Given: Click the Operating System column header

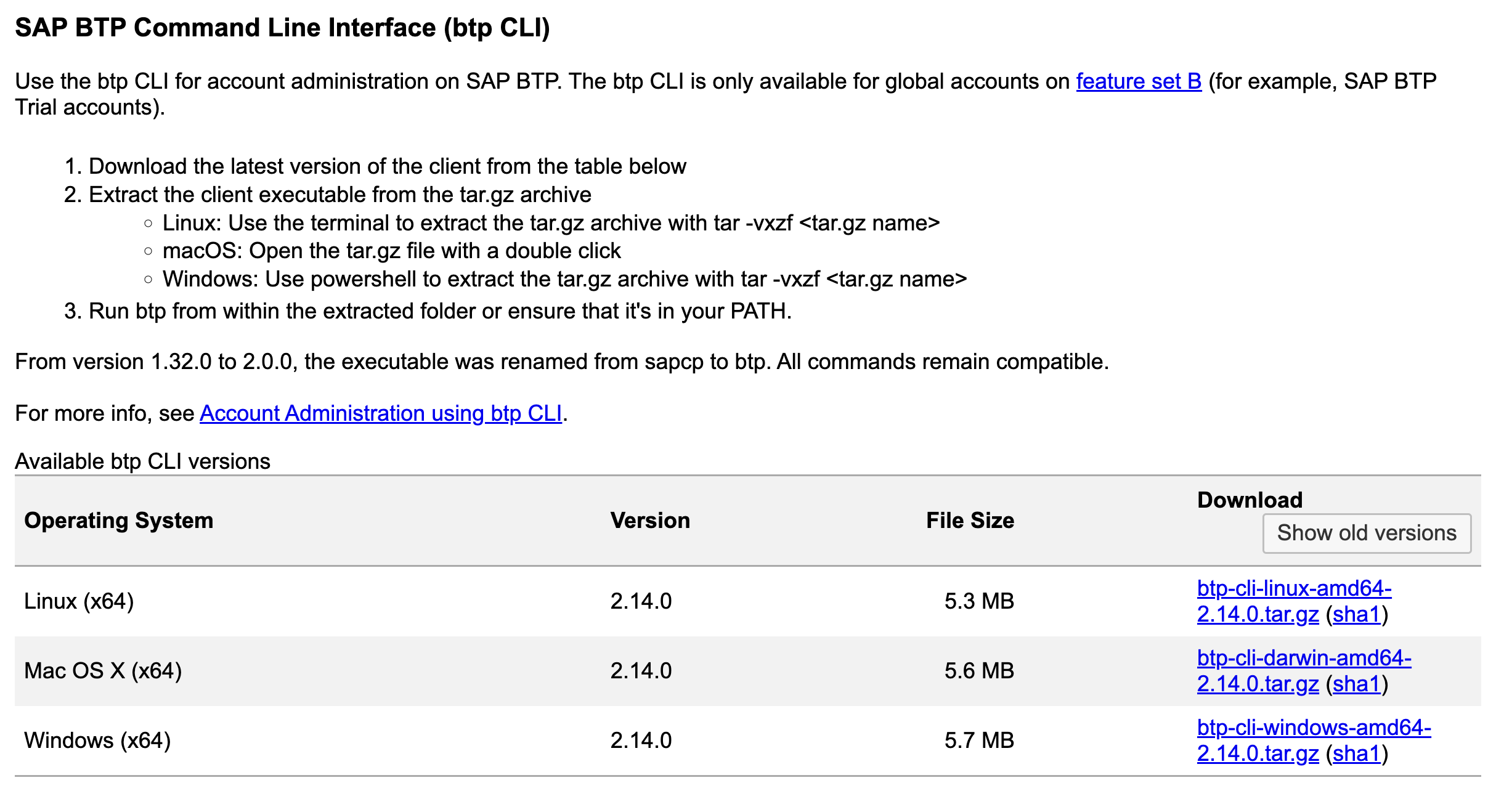Looking at the screenshot, I should (x=119, y=521).
